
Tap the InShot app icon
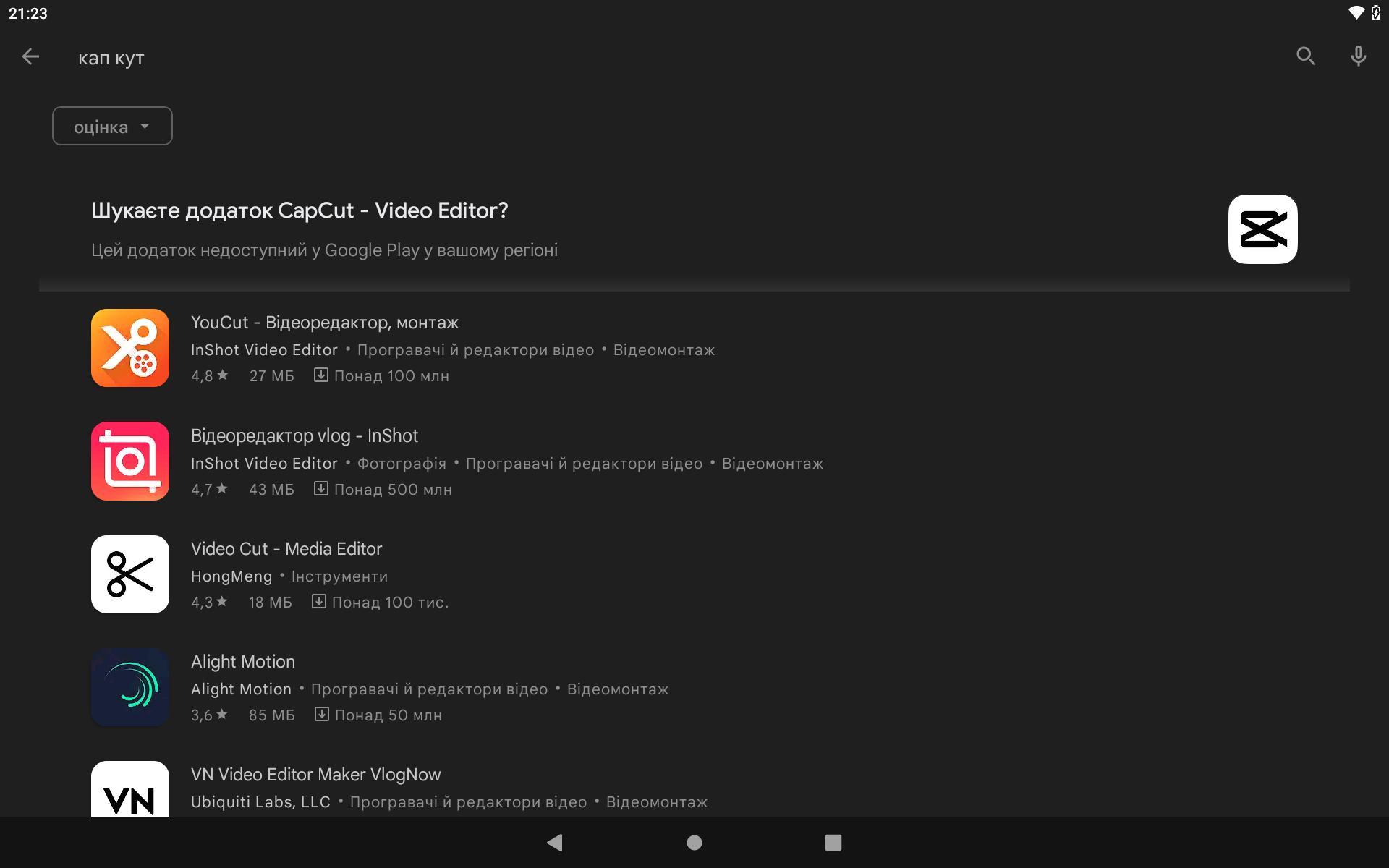(x=130, y=461)
